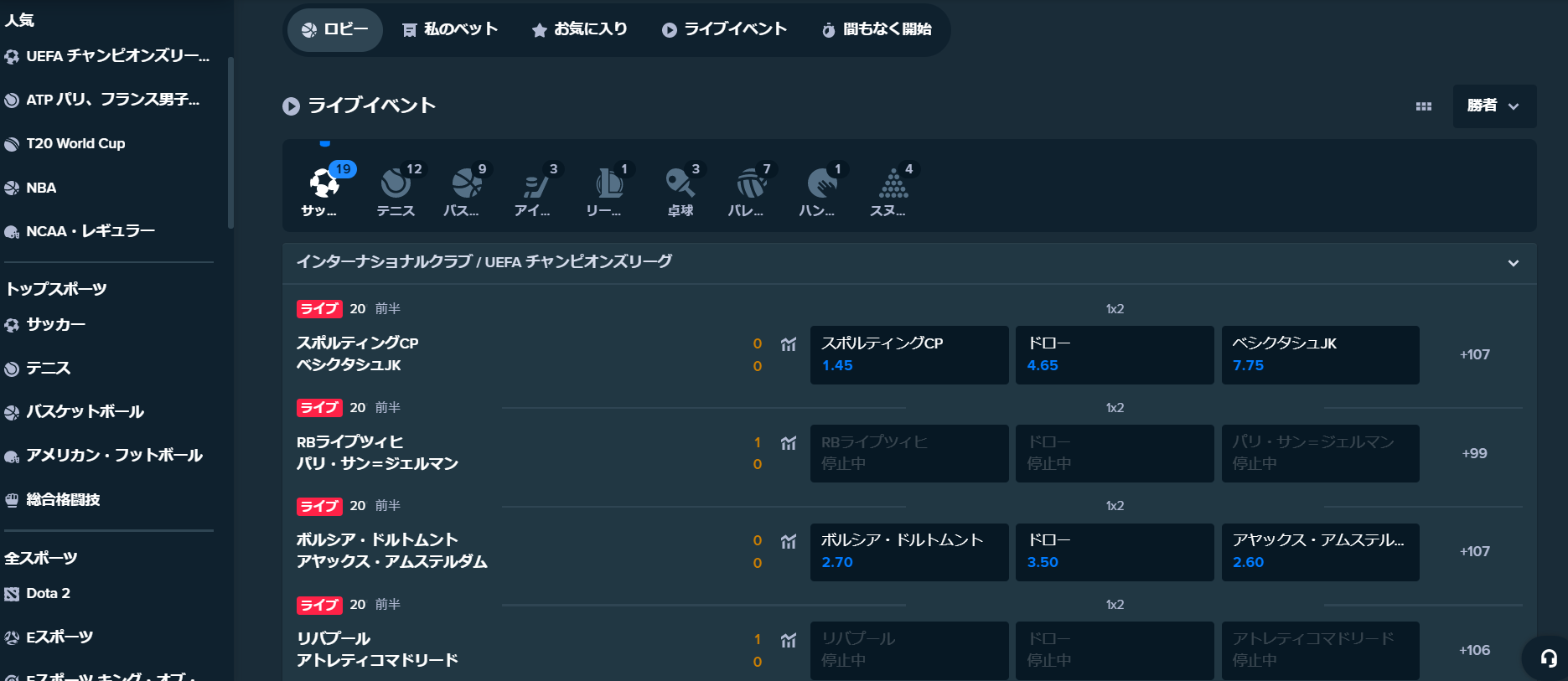Open NCAA regular season in sidebar

pos(80,231)
